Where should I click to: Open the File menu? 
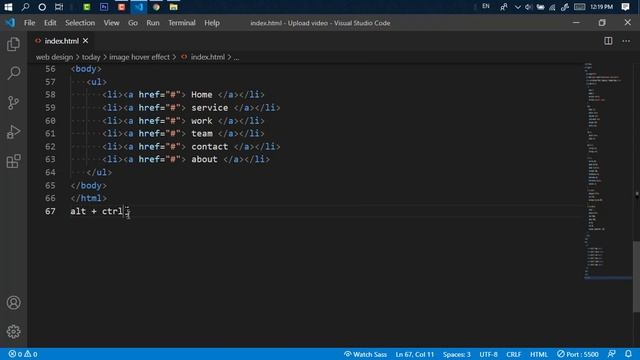(x=29, y=23)
